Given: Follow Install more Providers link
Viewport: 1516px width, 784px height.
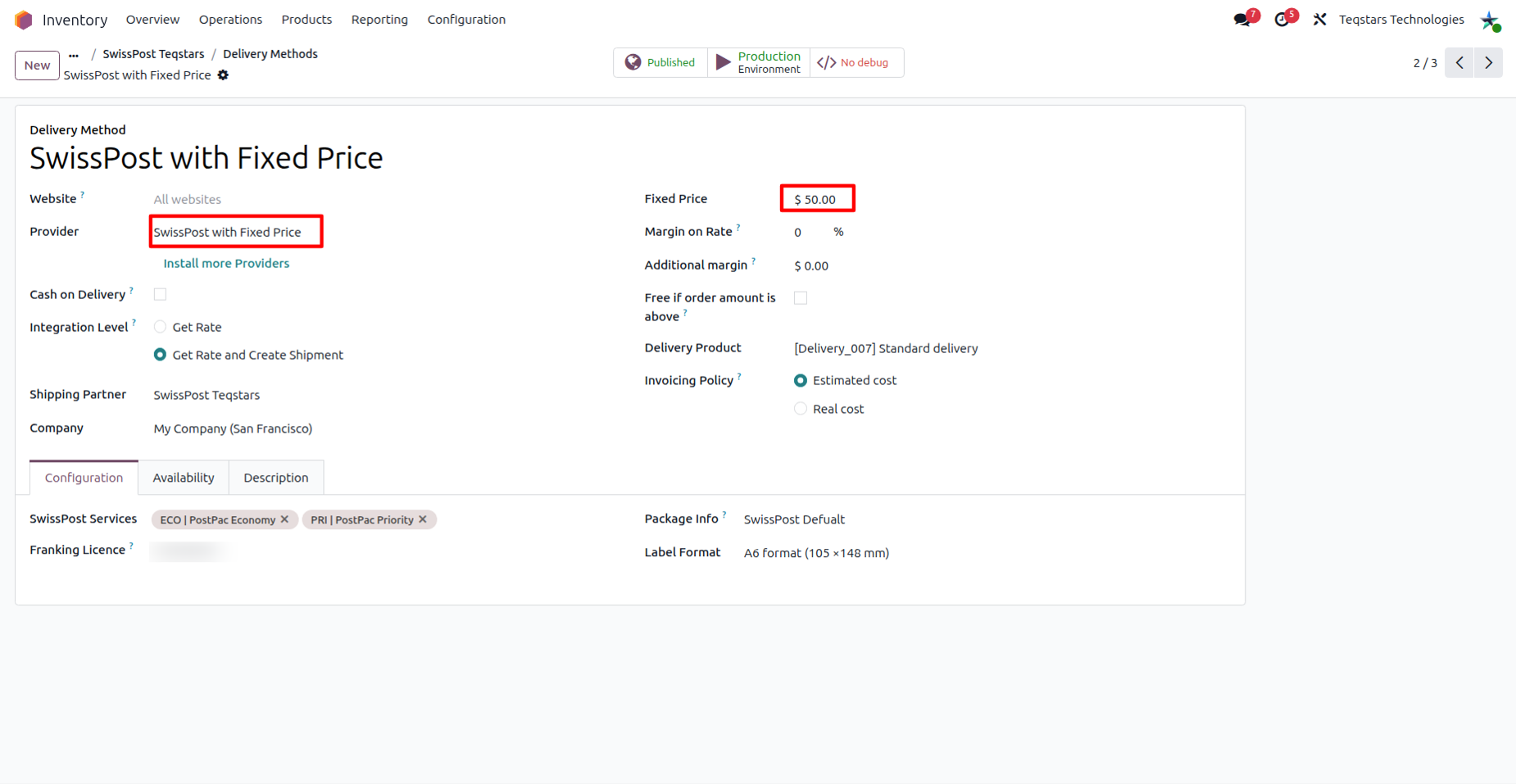Looking at the screenshot, I should pyautogui.click(x=226, y=264).
